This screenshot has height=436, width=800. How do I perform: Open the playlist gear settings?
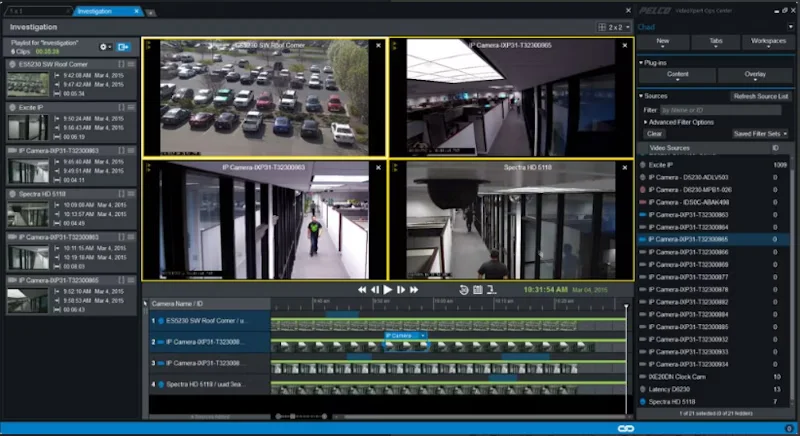point(103,47)
